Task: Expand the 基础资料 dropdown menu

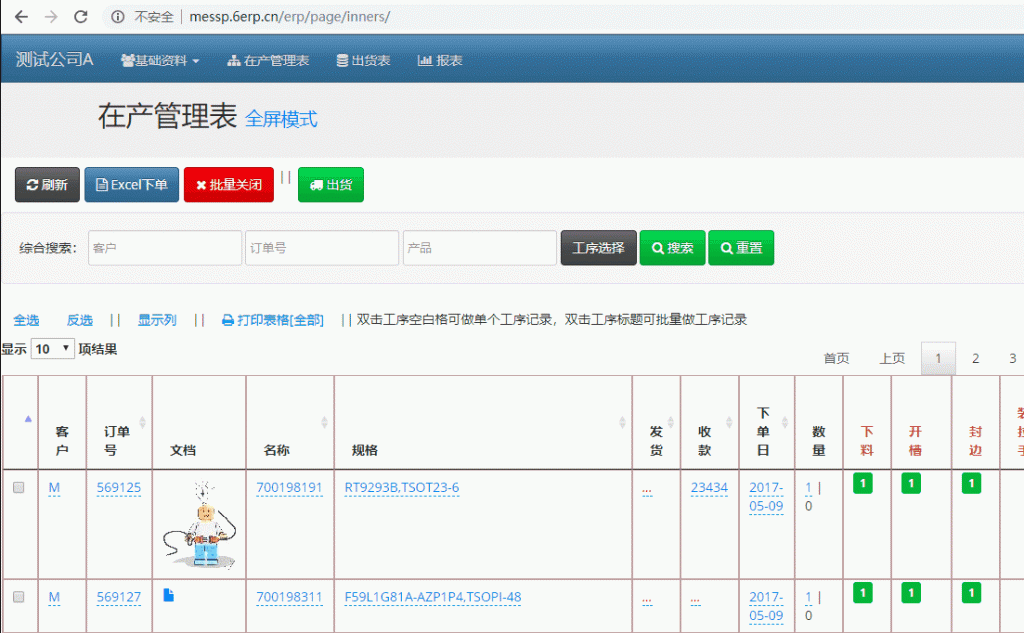Action: (x=160, y=60)
